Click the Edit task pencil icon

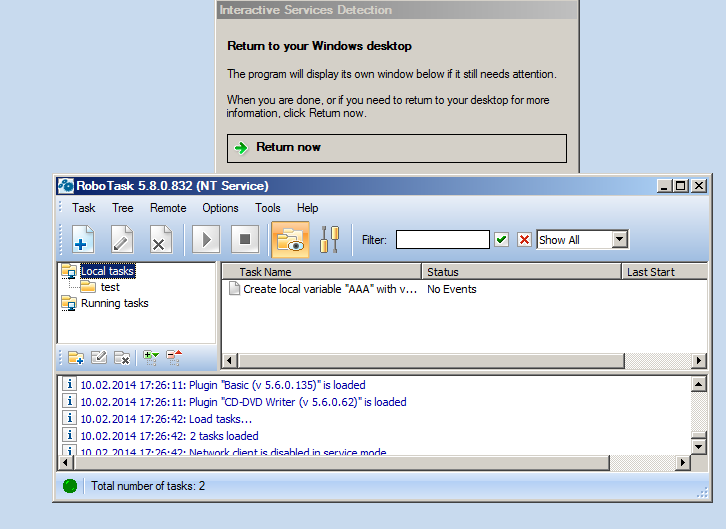122,240
